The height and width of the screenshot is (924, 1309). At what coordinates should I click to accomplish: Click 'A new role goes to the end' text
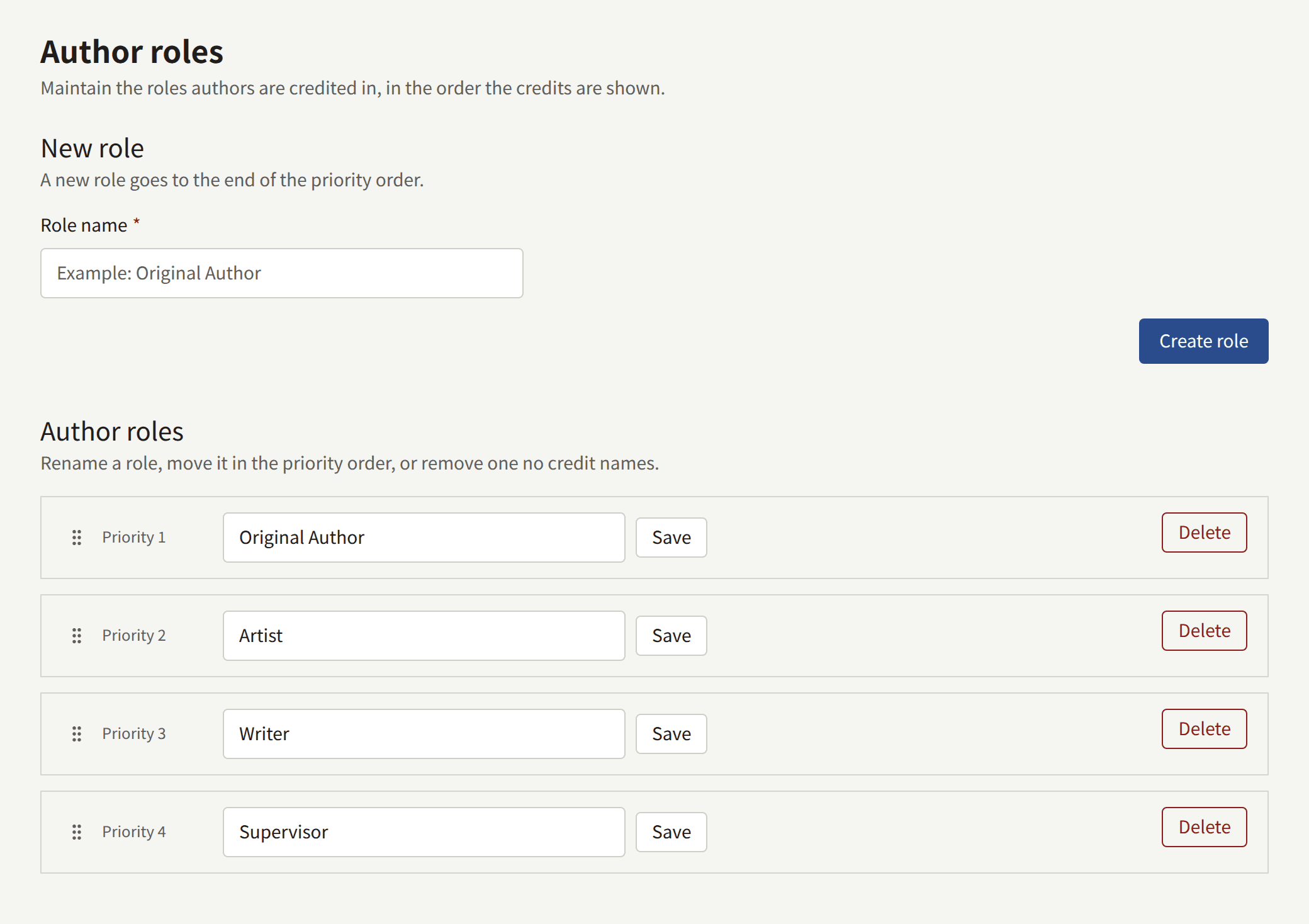[x=232, y=180]
